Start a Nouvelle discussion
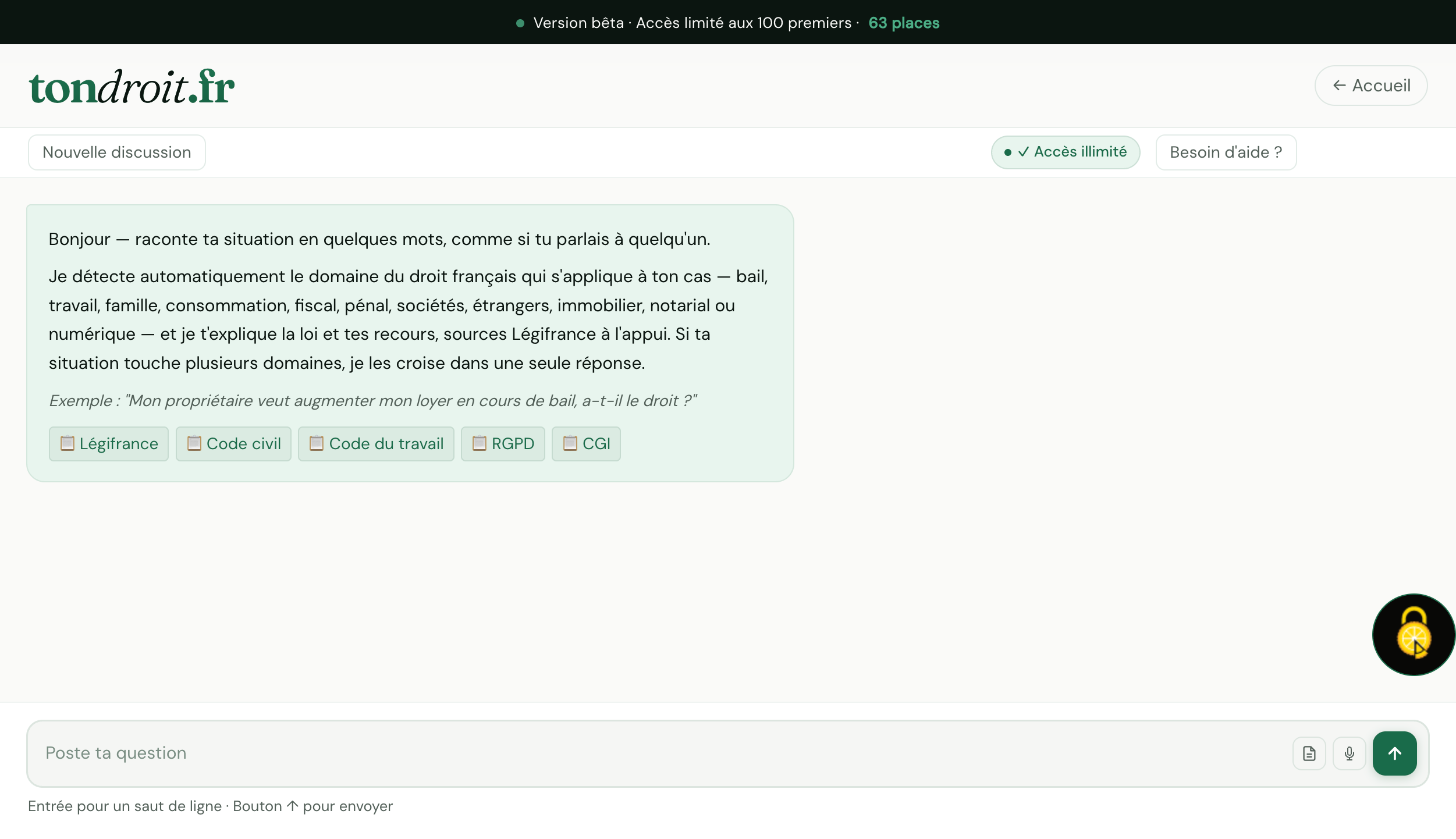The width and height of the screenshot is (1456, 839). (117, 152)
